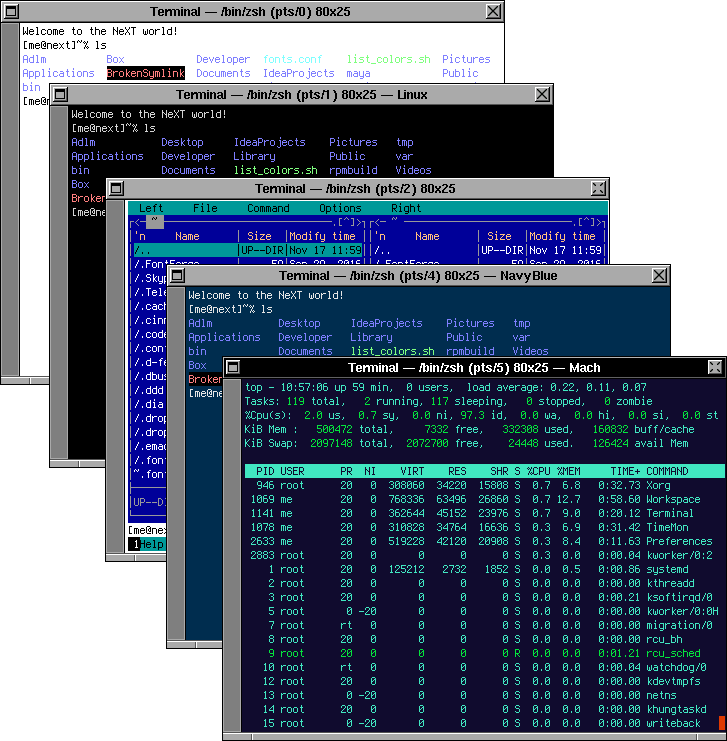Click Pictures in pts/4 NavyBlue terminal
This screenshot has height=741, width=727.
[470, 323]
